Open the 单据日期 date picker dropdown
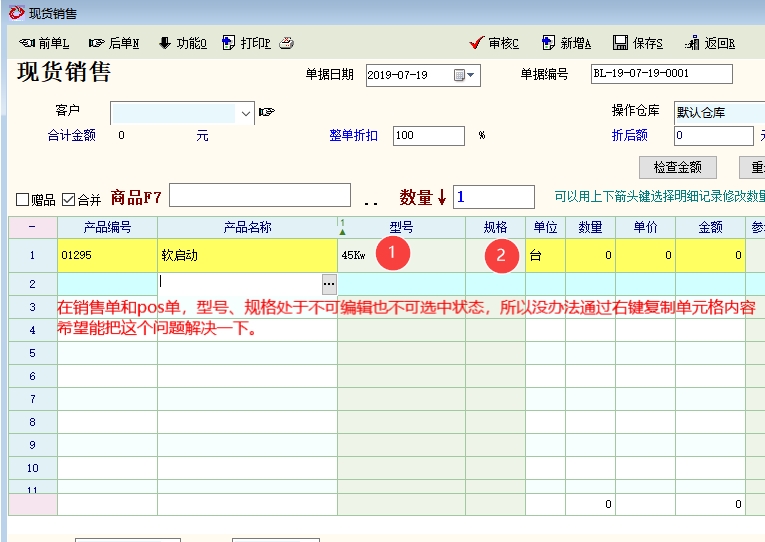Screen dimensions: 765x542 point(466,75)
